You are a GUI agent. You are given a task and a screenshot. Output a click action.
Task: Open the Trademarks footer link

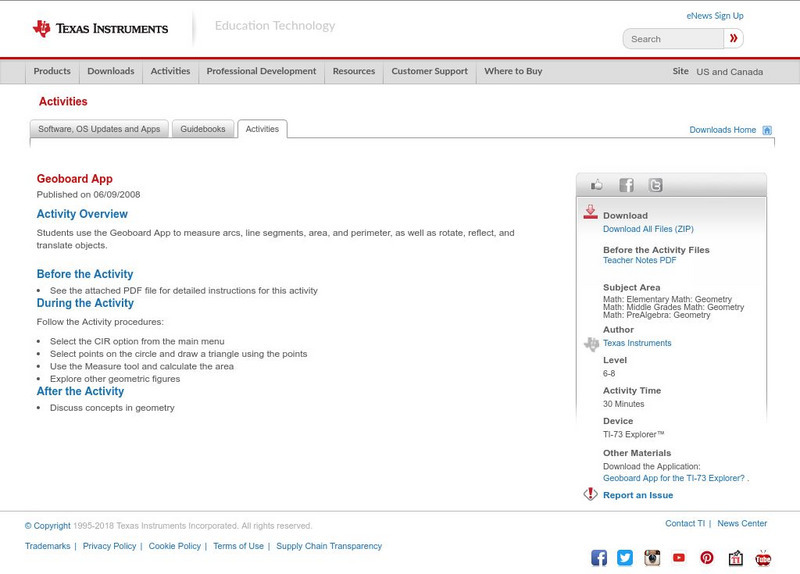(x=47, y=546)
